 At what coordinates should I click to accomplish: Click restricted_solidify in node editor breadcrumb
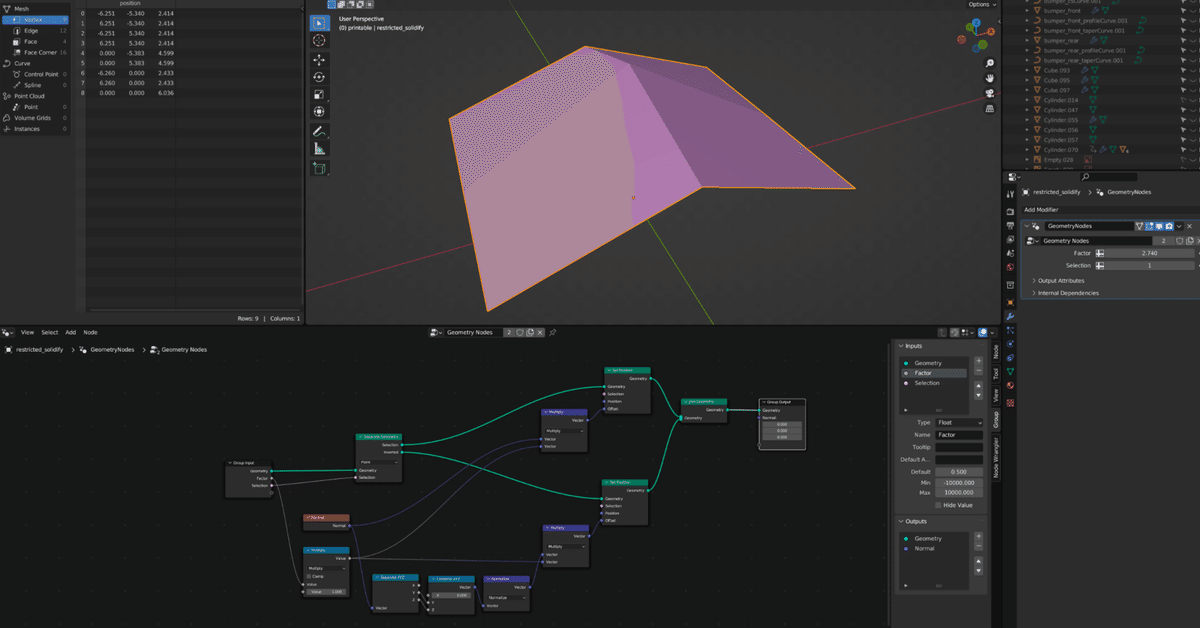point(40,350)
